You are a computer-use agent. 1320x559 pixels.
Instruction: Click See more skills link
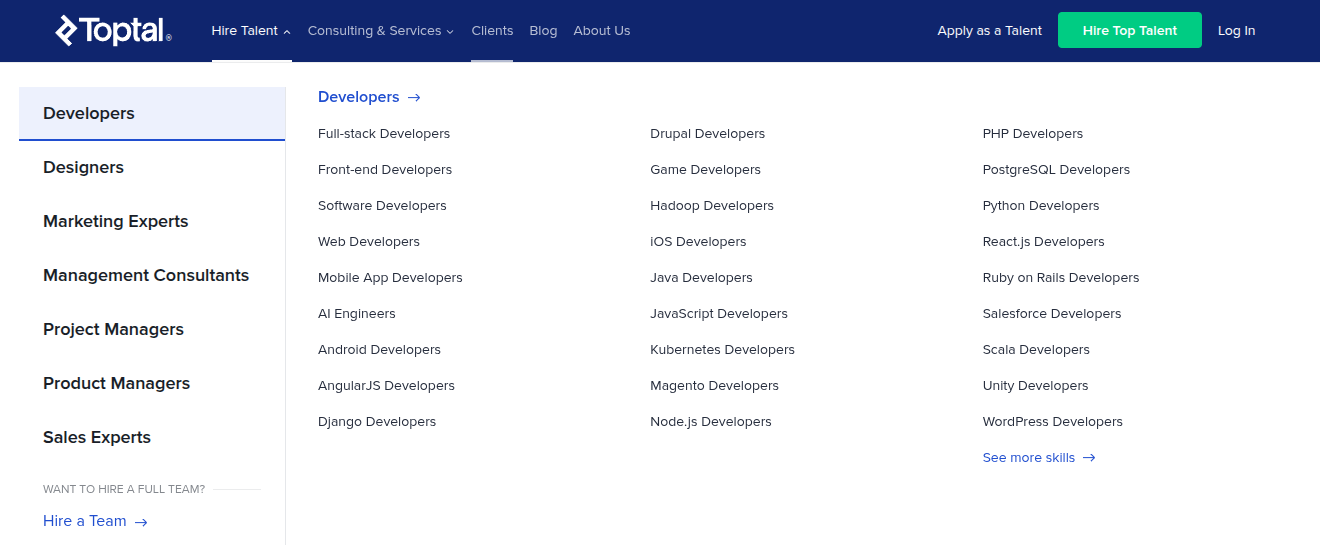click(1039, 458)
